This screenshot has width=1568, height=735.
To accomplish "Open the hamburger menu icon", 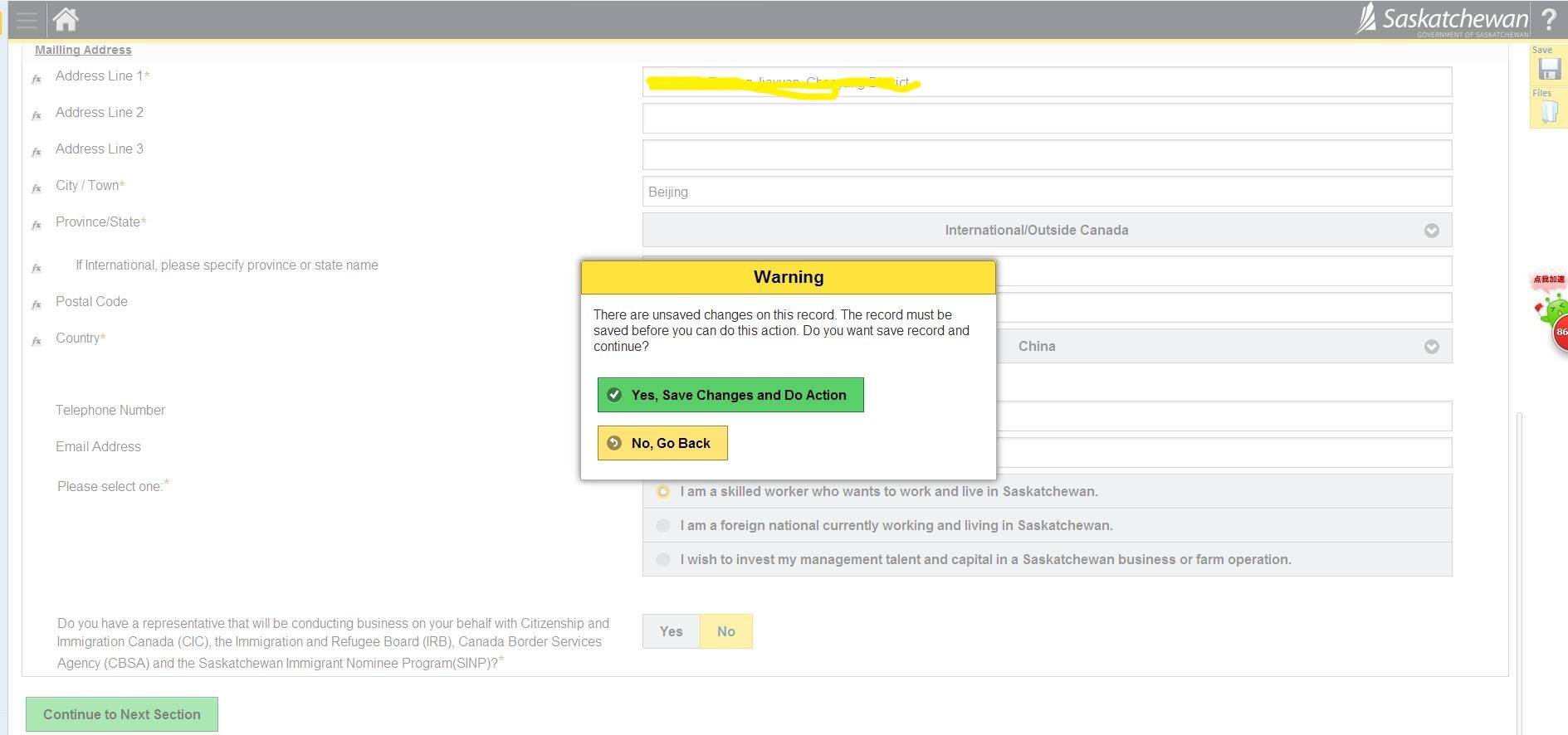I will [27, 20].
